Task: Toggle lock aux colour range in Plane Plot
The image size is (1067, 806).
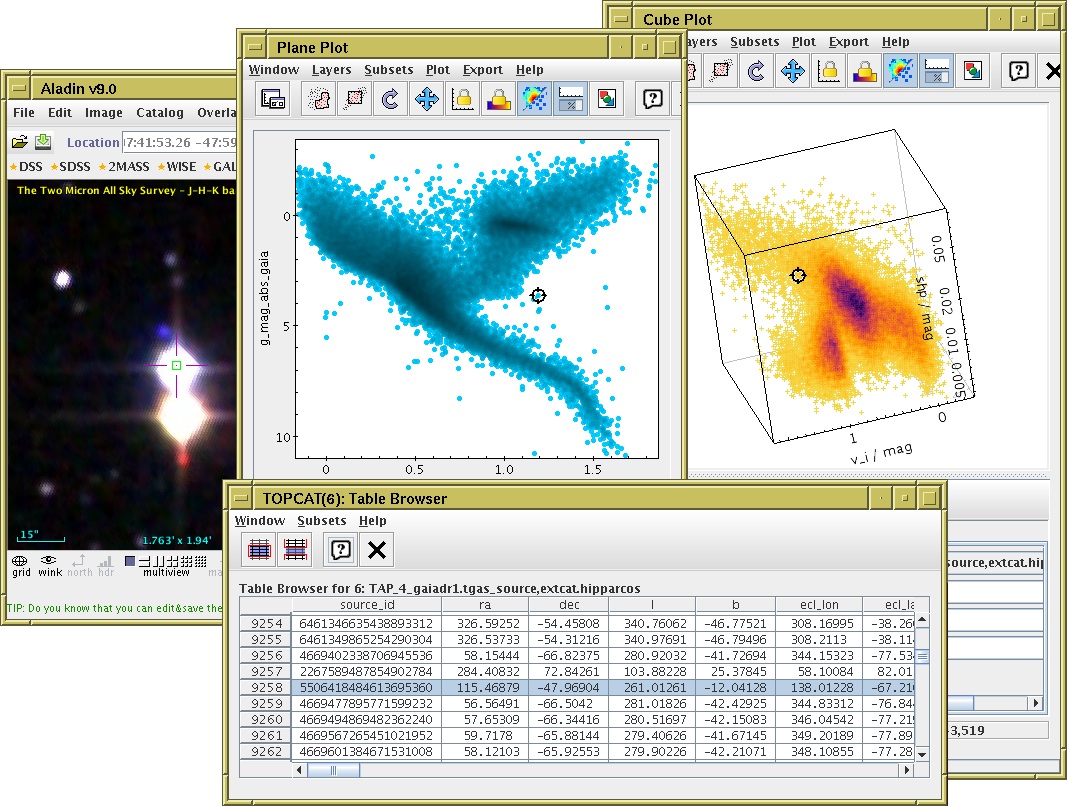Action: point(499,99)
